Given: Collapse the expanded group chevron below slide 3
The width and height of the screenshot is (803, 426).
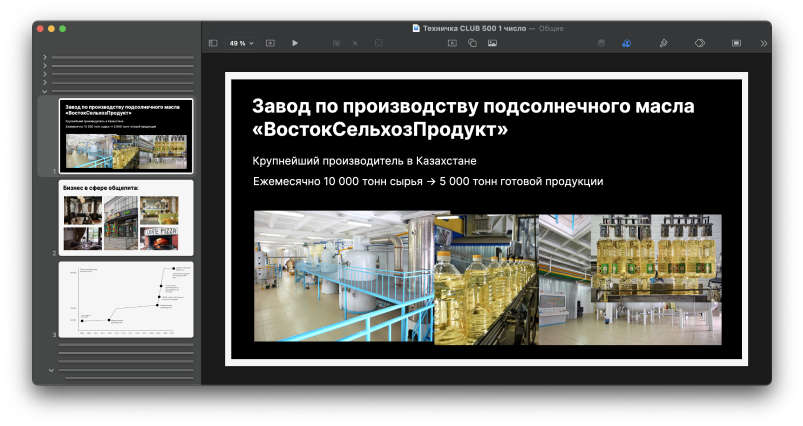Looking at the screenshot, I should coord(51,370).
